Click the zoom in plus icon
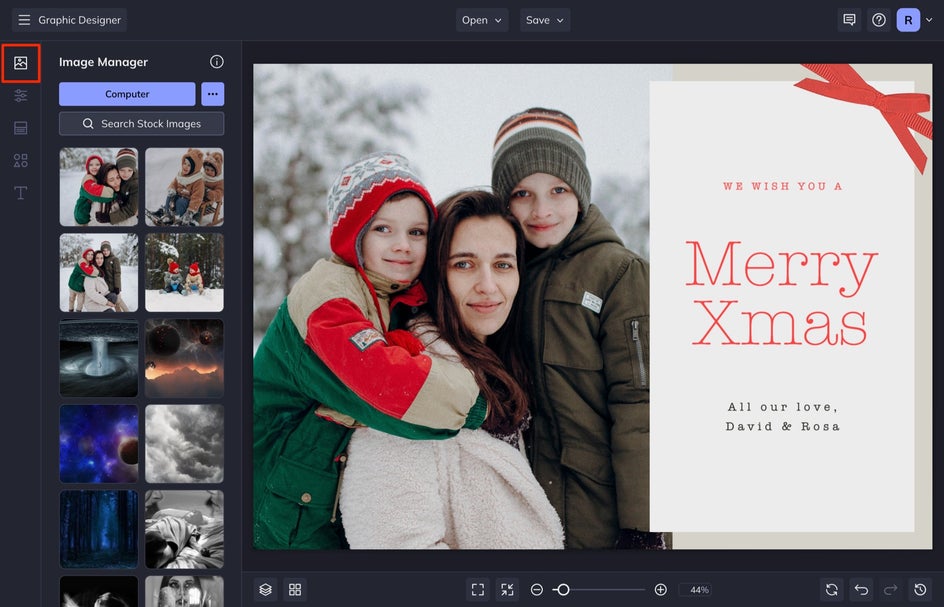 coord(660,590)
